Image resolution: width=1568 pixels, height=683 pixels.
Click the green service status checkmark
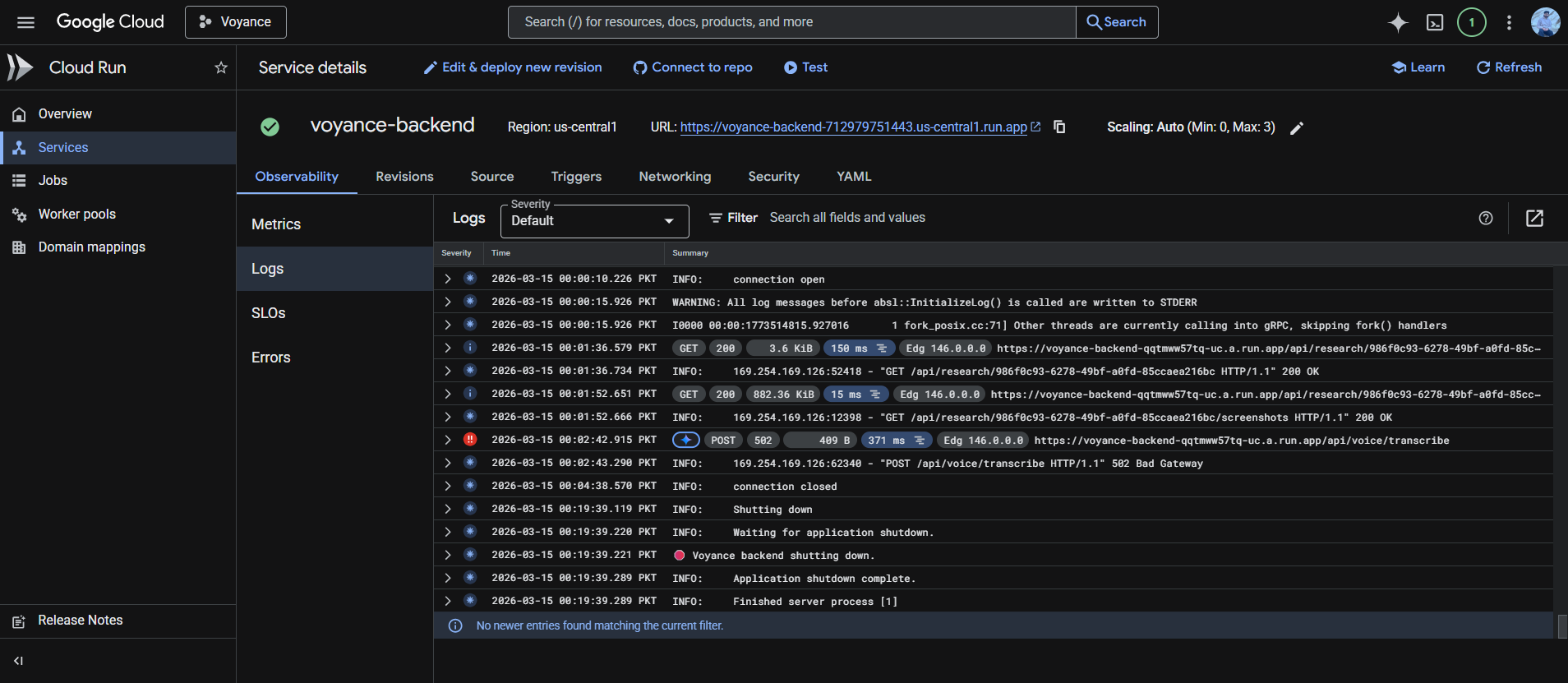pos(270,127)
